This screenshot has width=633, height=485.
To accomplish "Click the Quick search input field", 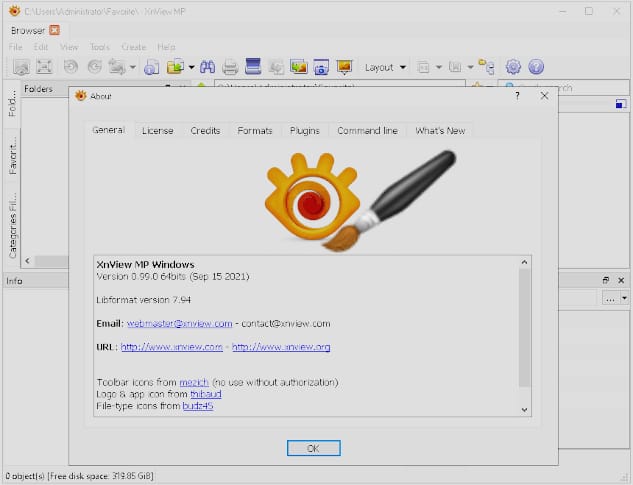I will 565,87.
